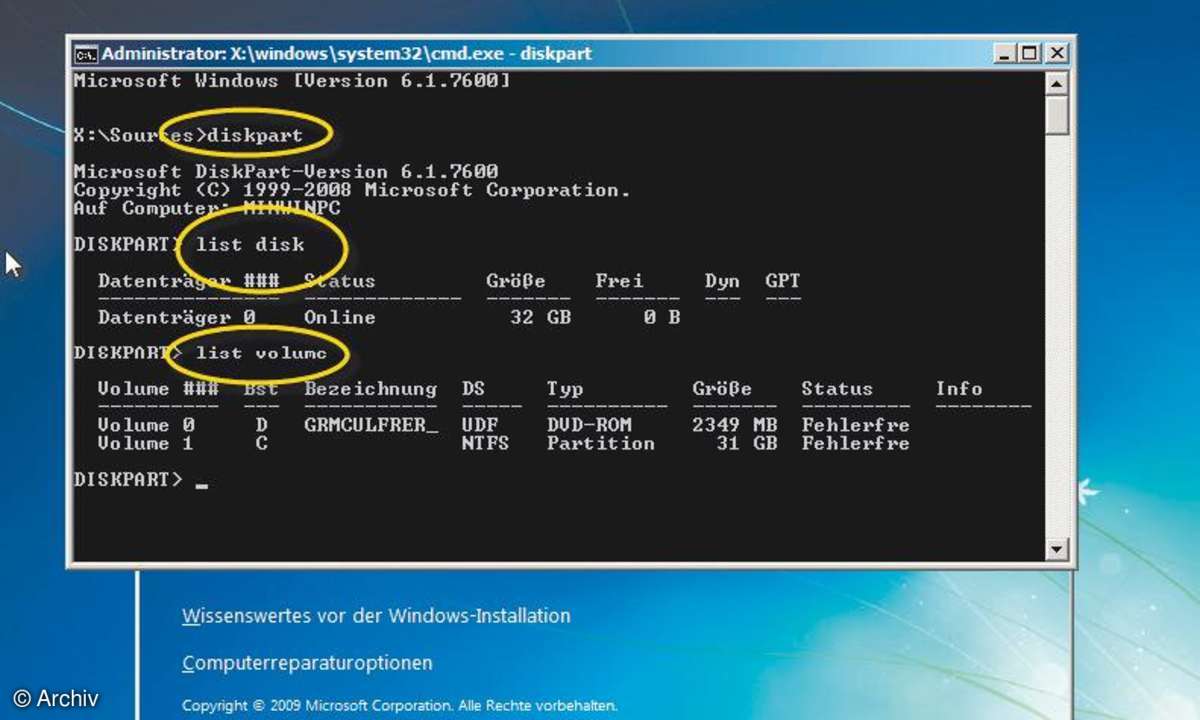Click the 'Partition' type value
Image resolution: width=1200 pixels, height=720 pixels.
coord(601,443)
